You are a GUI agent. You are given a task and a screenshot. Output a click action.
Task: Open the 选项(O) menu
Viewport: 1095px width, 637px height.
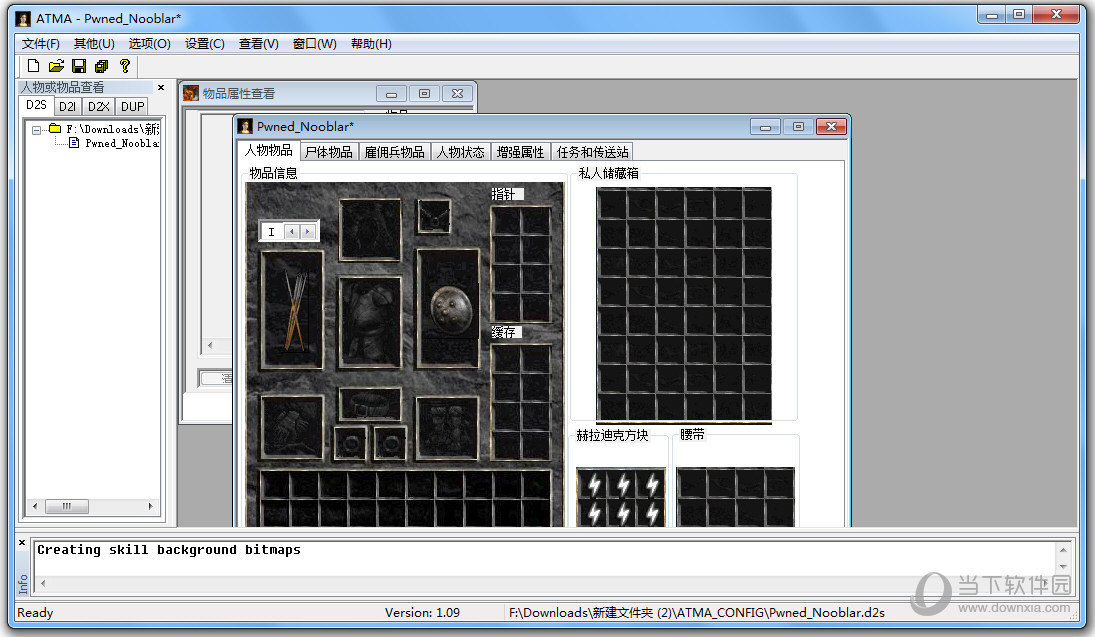pyautogui.click(x=149, y=43)
